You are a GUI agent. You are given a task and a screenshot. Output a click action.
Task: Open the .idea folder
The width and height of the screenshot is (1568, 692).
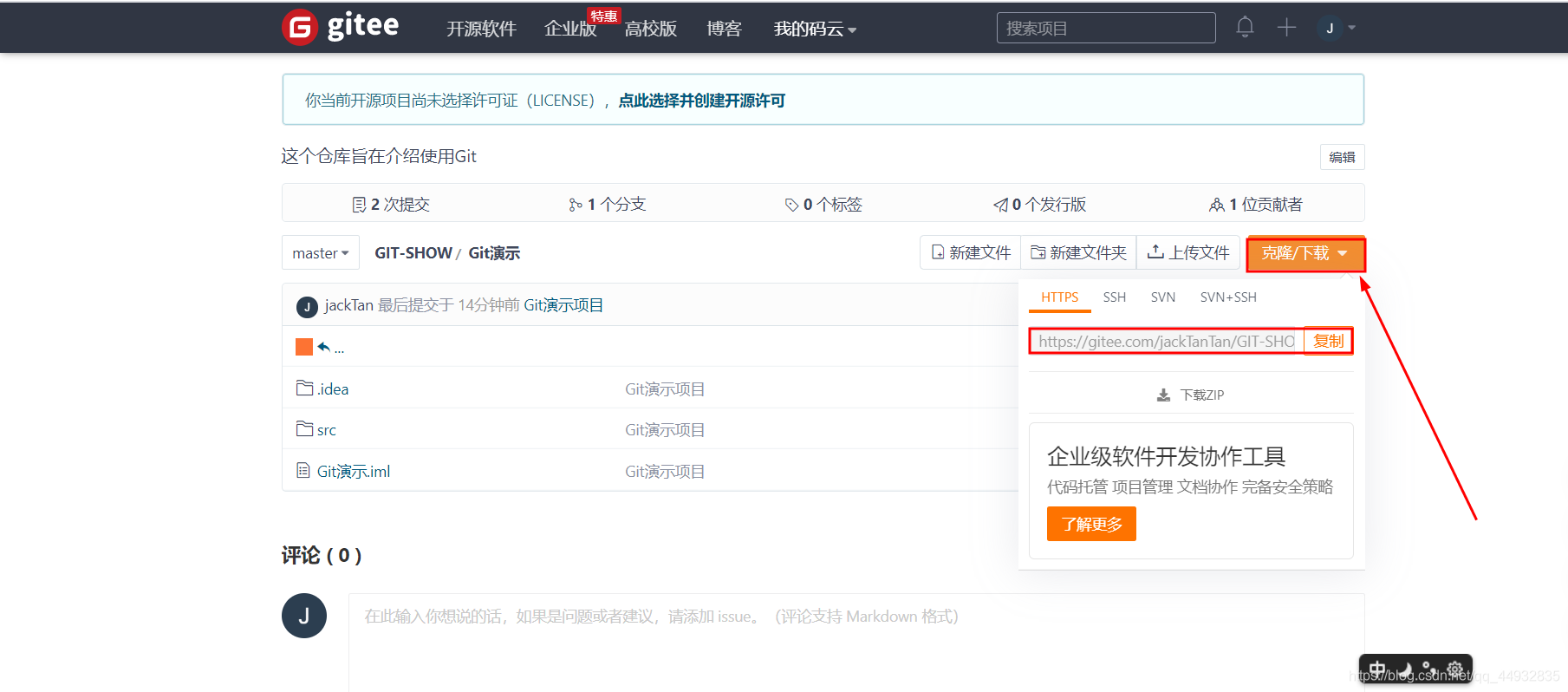pyautogui.click(x=333, y=389)
